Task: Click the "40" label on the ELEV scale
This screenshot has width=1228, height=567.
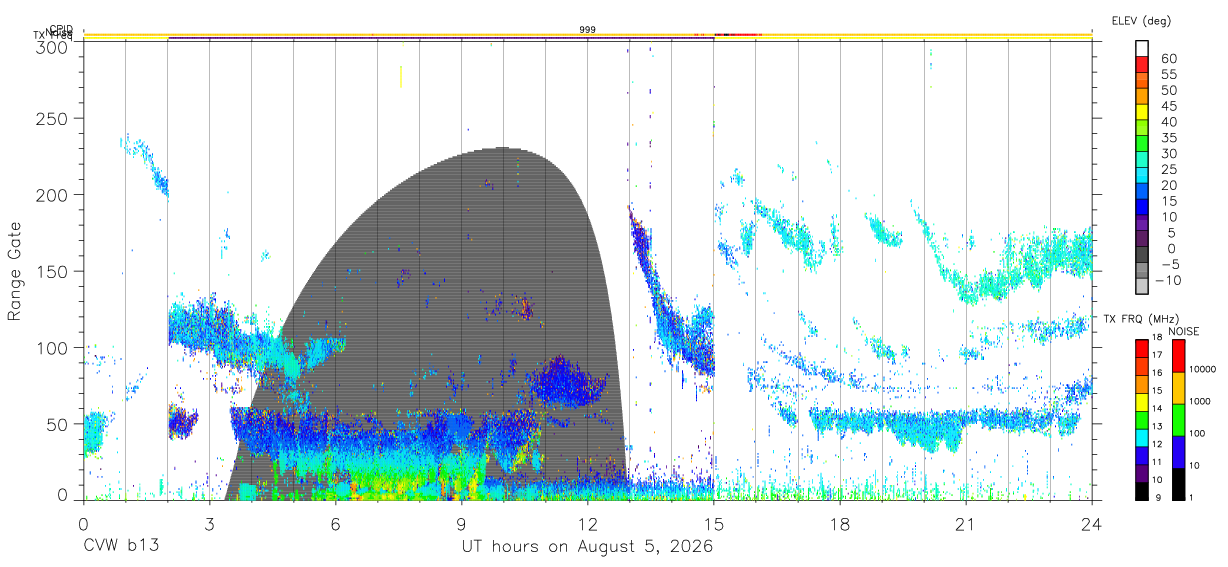Action: [1169, 122]
